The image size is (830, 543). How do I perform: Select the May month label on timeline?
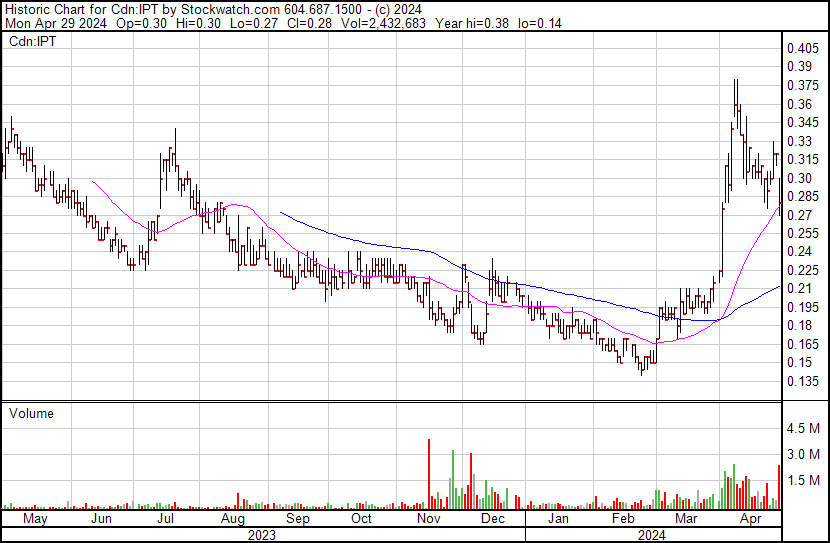[34, 519]
